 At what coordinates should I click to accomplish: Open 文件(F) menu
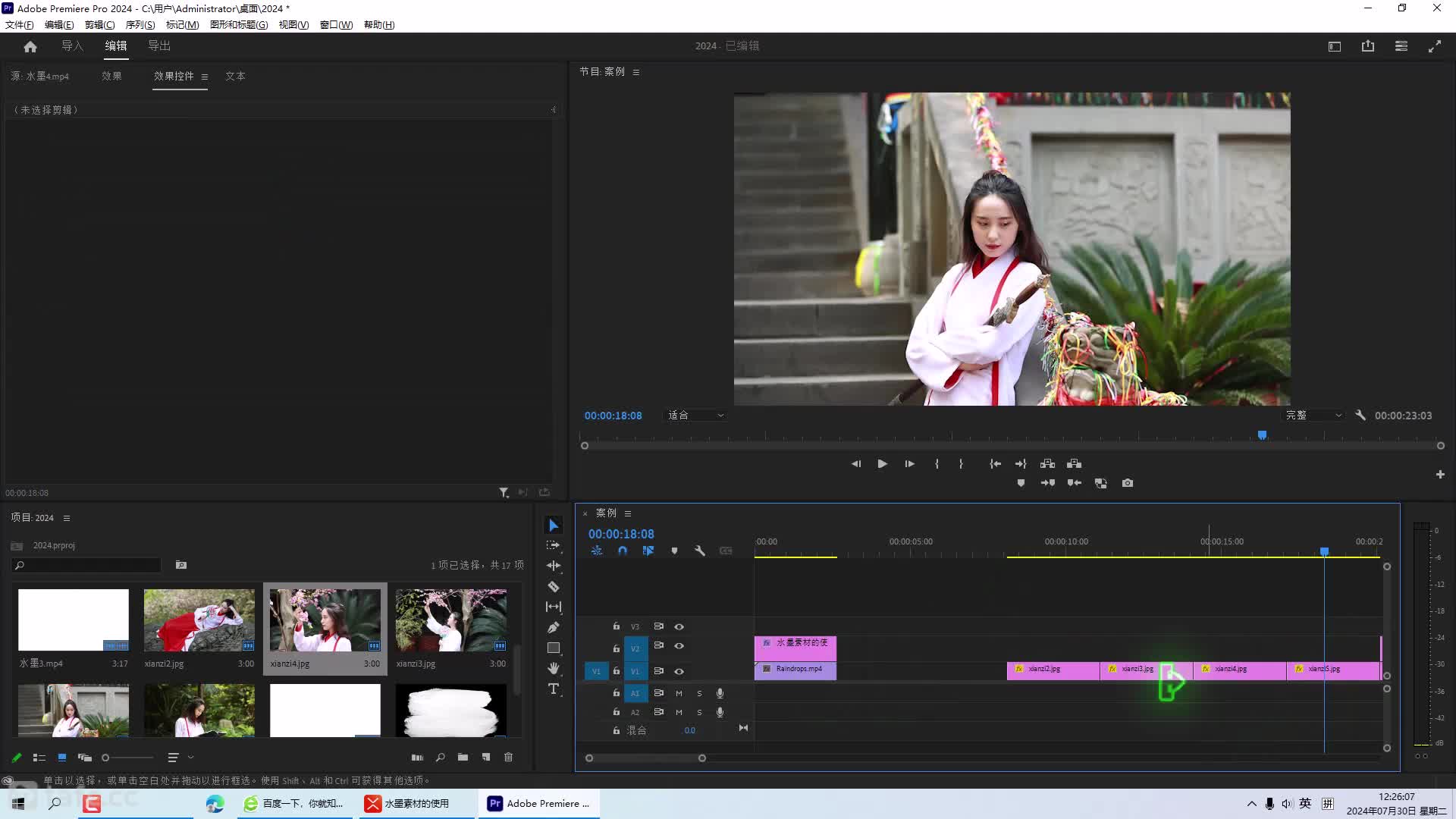click(x=20, y=25)
